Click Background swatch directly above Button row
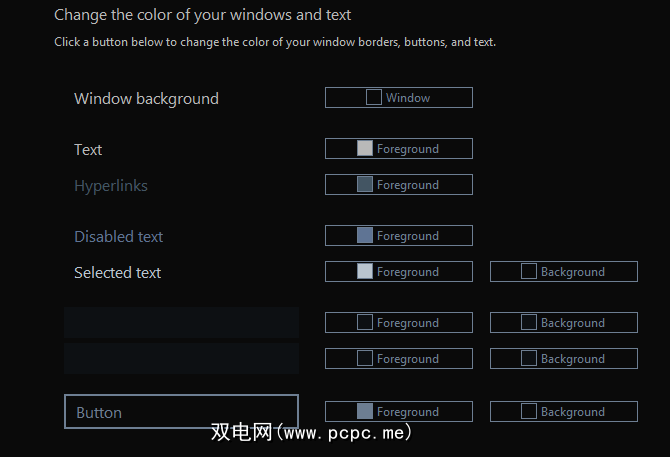The width and height of the screenshot is (670, 457). [563, 359]
